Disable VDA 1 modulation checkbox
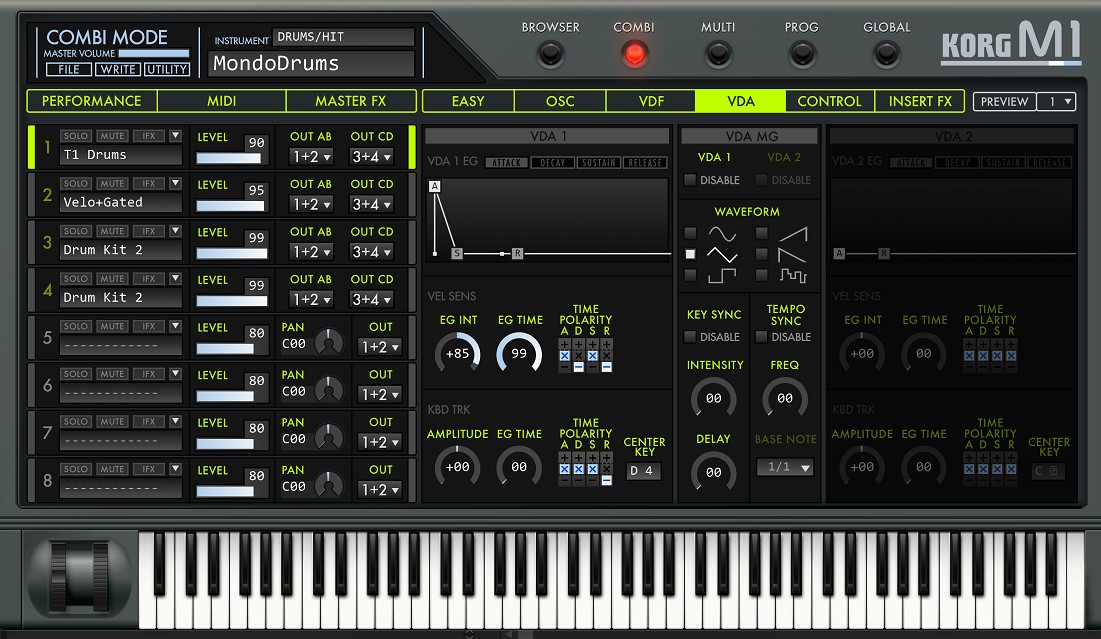 pos(690,180)
